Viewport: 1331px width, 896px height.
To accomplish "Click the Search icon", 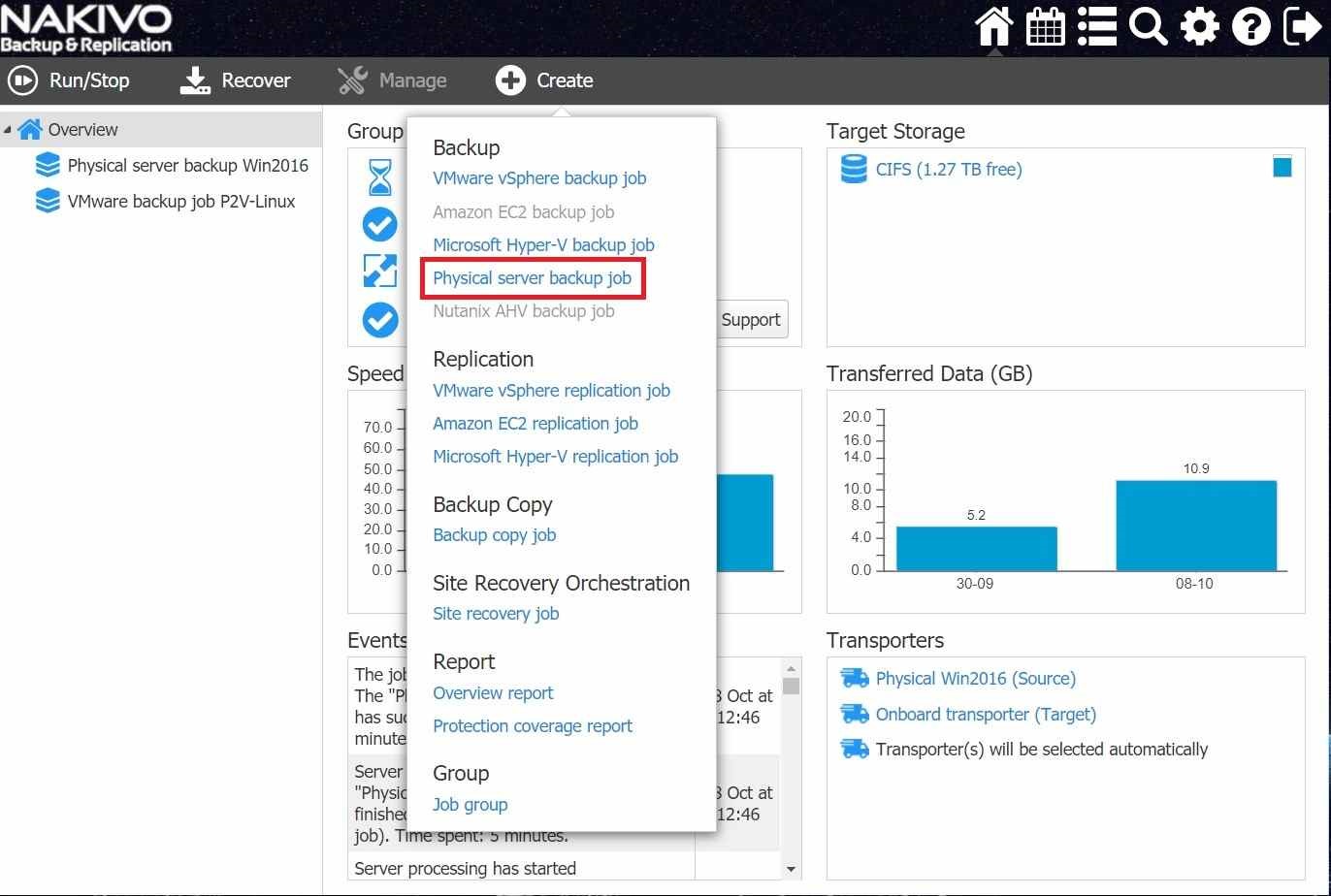I will (1148, 26).
